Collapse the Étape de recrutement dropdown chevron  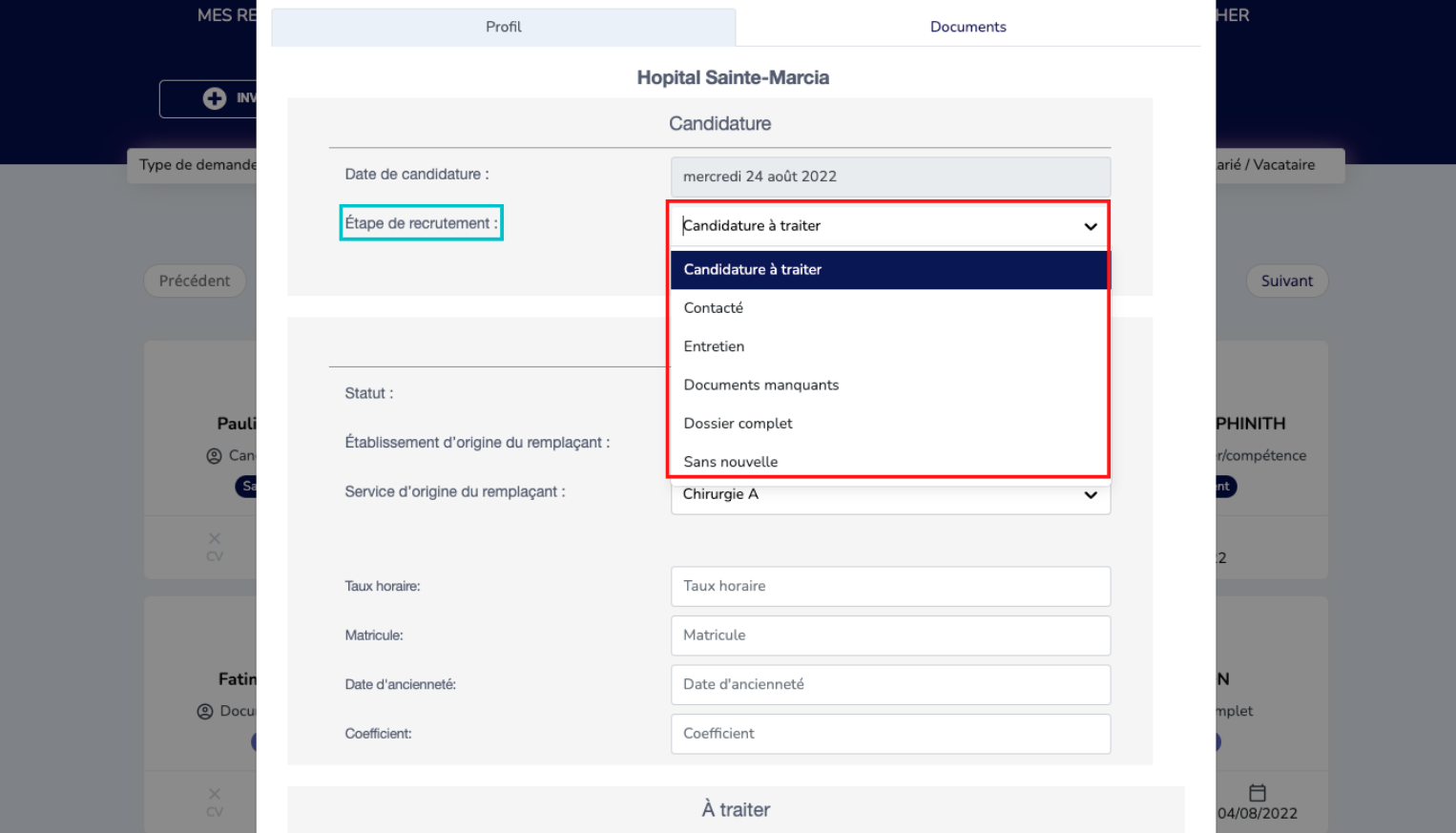(x=1090, y=227)
